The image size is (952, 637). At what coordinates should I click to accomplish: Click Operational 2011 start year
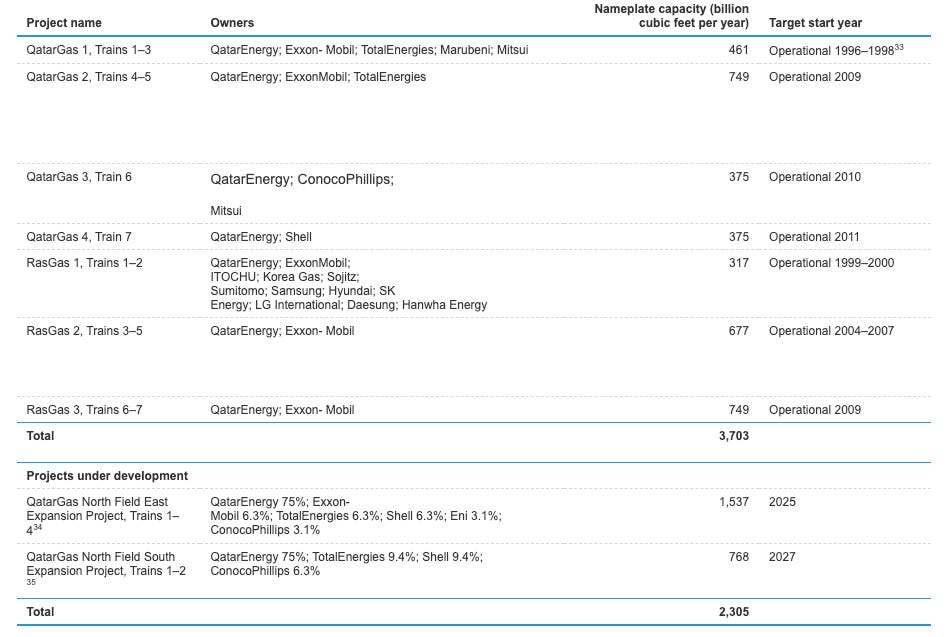pyautogui.click(x=814, y=237)
